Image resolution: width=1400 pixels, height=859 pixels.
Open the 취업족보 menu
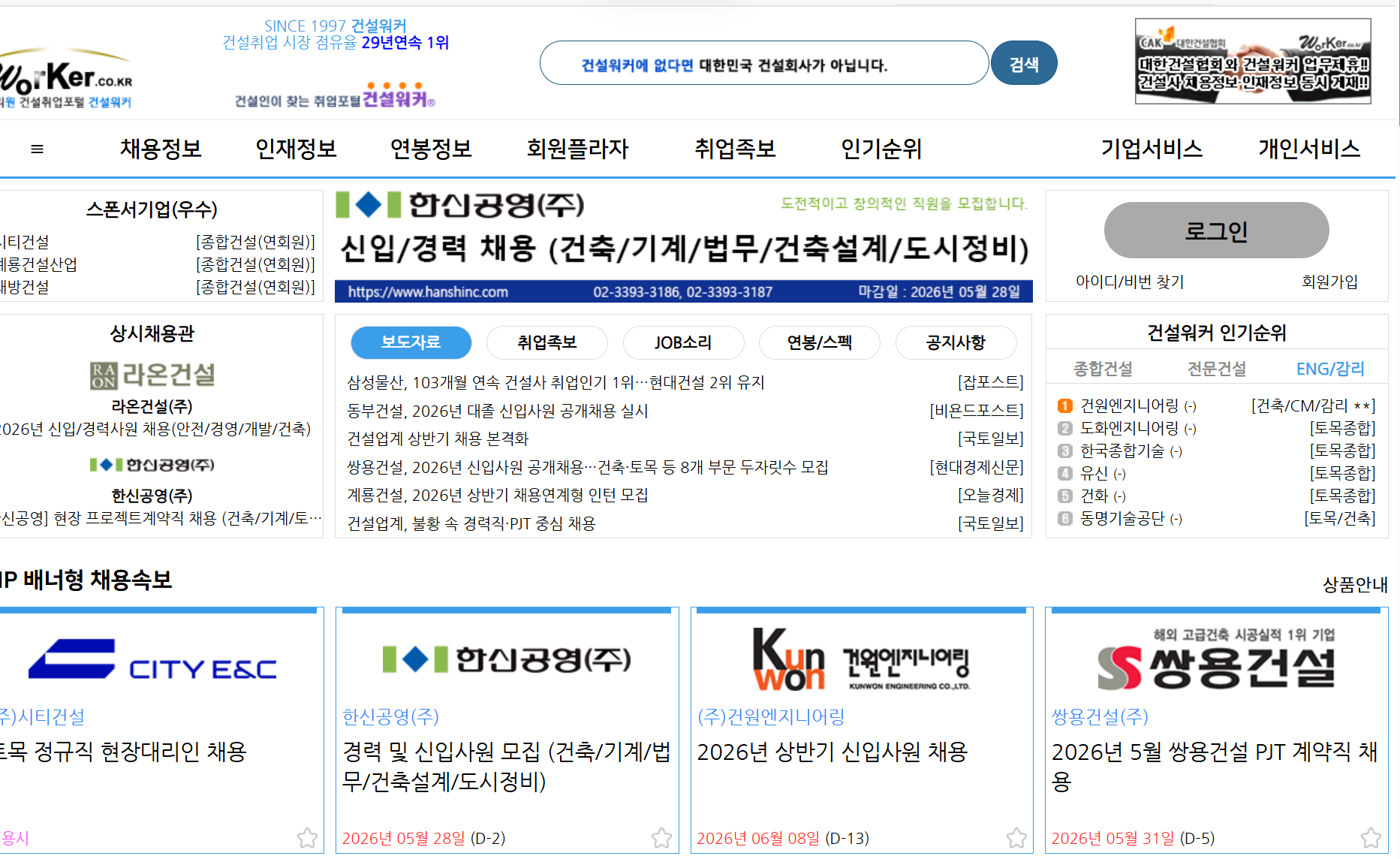735,149
